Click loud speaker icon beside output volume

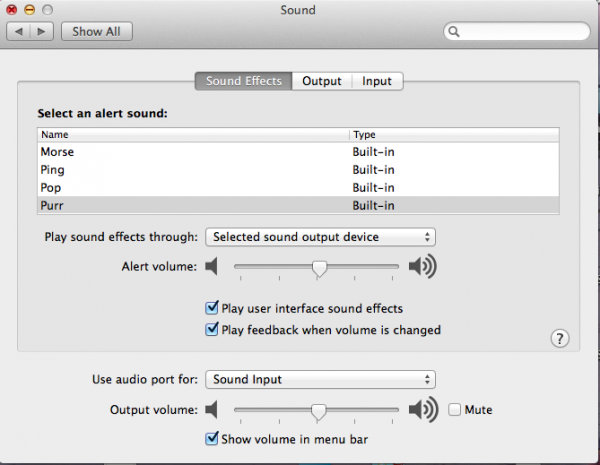[x=423, y=410]
